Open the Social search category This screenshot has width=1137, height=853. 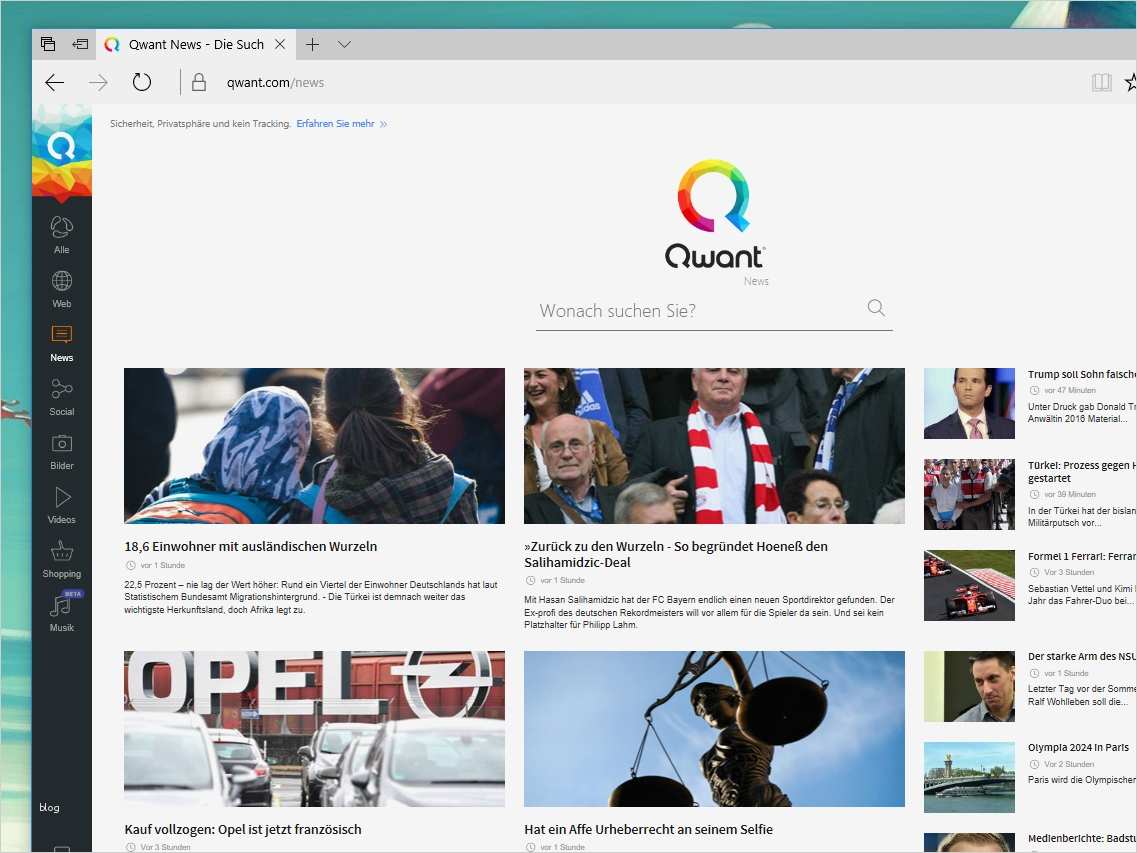click(62, 397)
